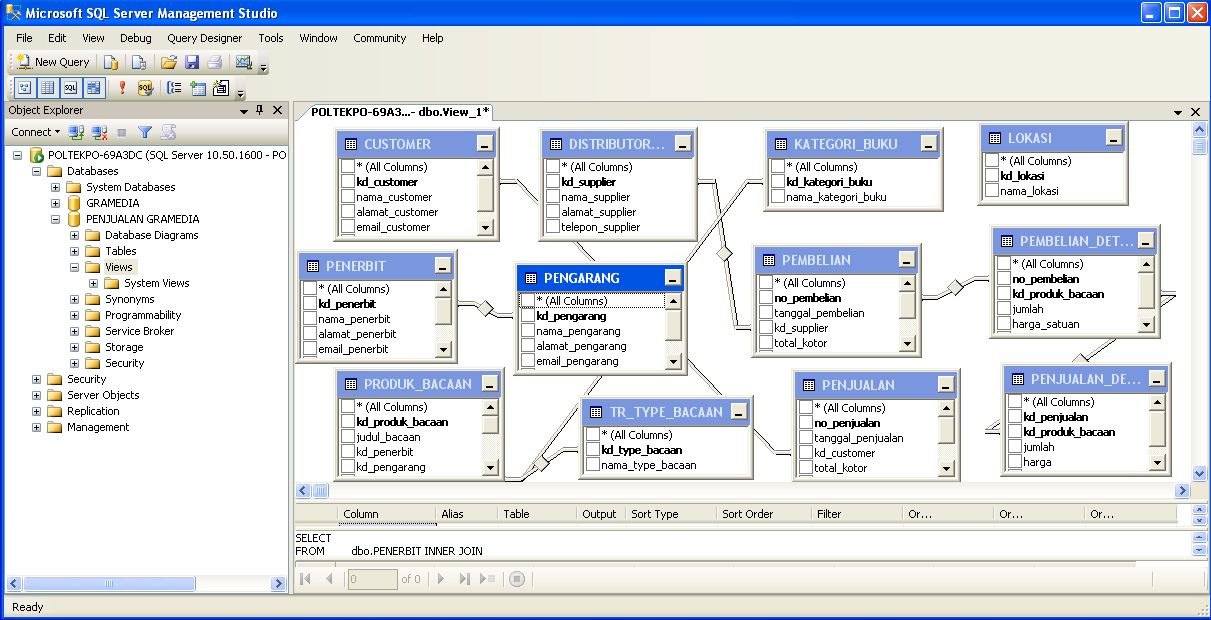
Task: Check nama_pengarang in the PENGARANG table
Action: coord(528,331)
